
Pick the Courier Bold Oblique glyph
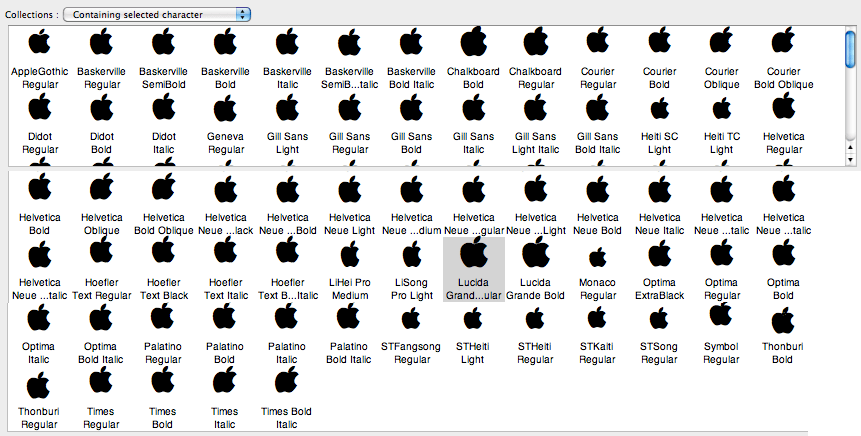(x=784, y=41)
